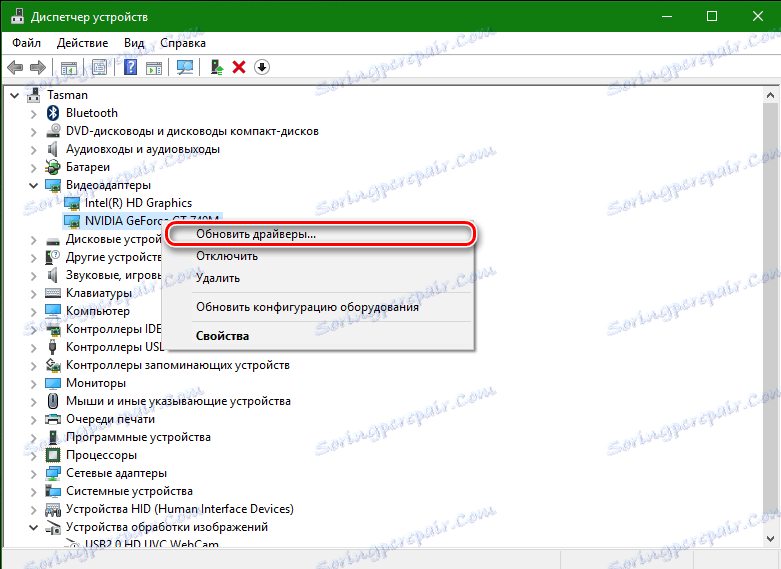Expand Аудиовходы и аудиовыходы category
Image resolution: width=781 pixels, height=569 pixels.
click(33, 149)
